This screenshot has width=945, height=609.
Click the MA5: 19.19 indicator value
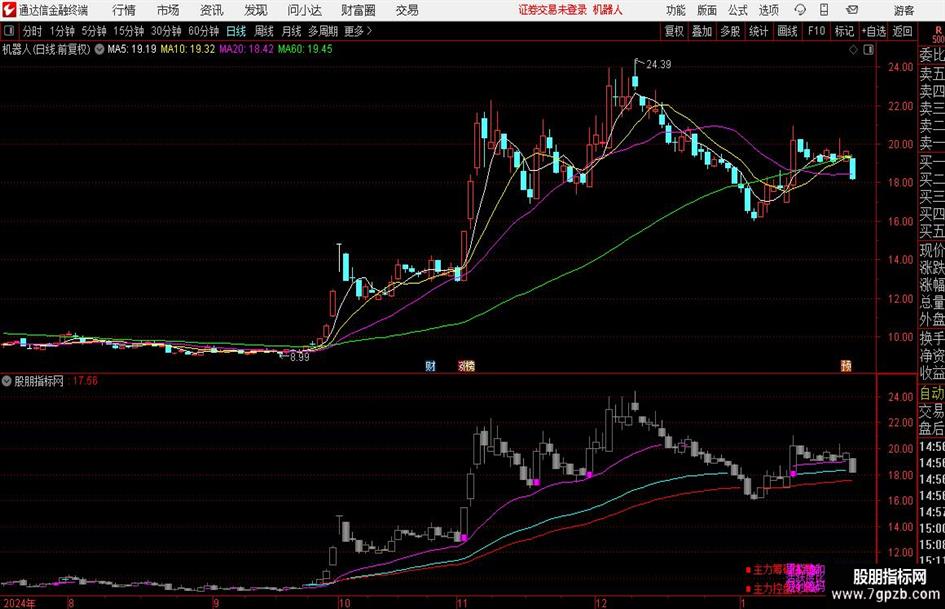[132, 49]
